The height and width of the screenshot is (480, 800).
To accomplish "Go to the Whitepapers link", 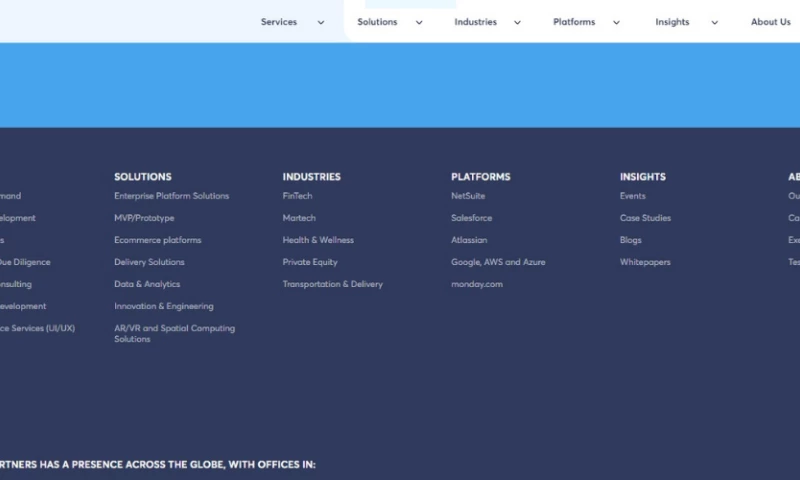I will point(645,262).
